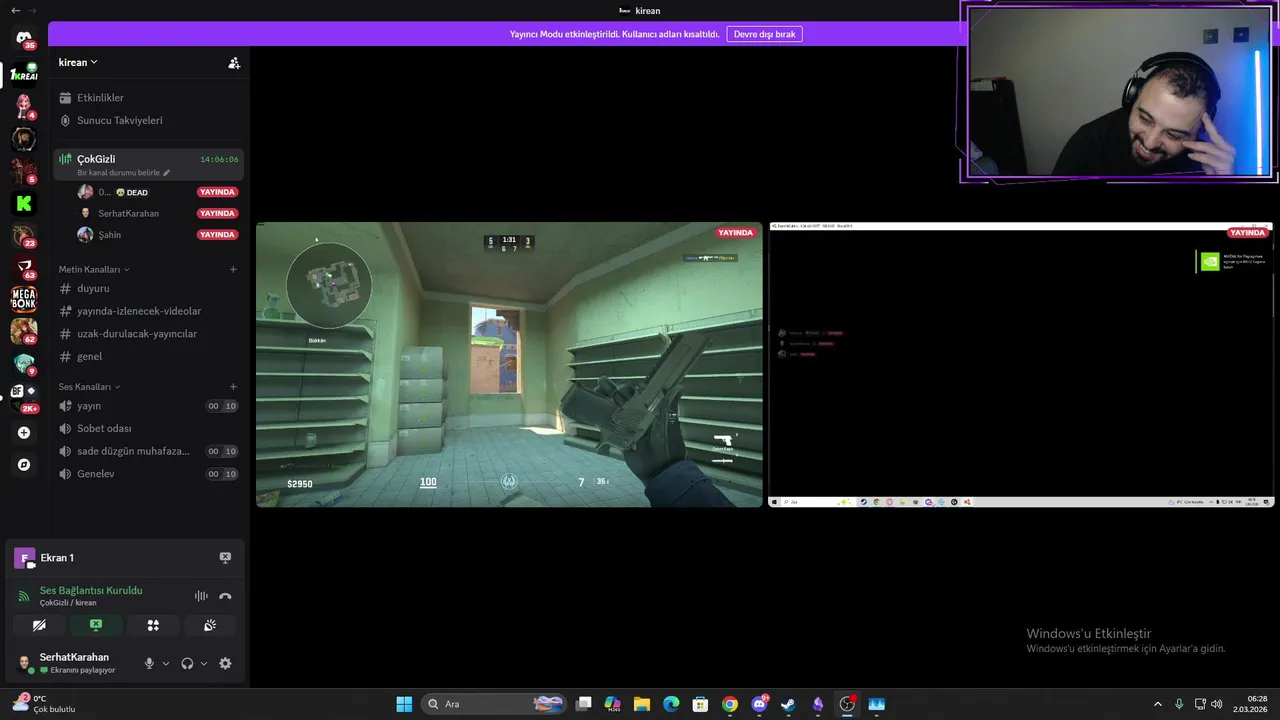The image size is (1280, 720).
Task: Create channel in Ses Kanalları category
Action: [x=233, y=386]
